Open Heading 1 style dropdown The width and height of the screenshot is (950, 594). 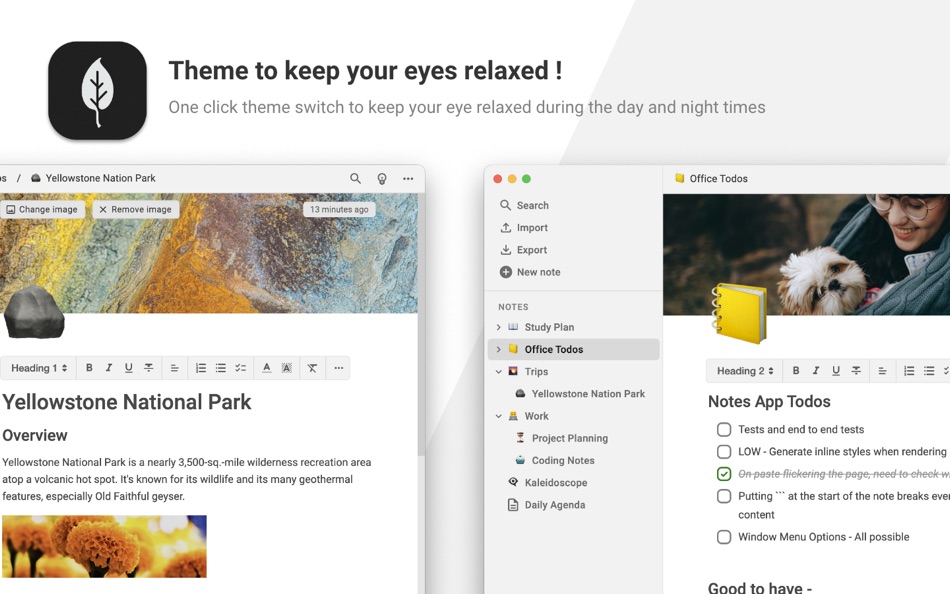tap(39, 368)
